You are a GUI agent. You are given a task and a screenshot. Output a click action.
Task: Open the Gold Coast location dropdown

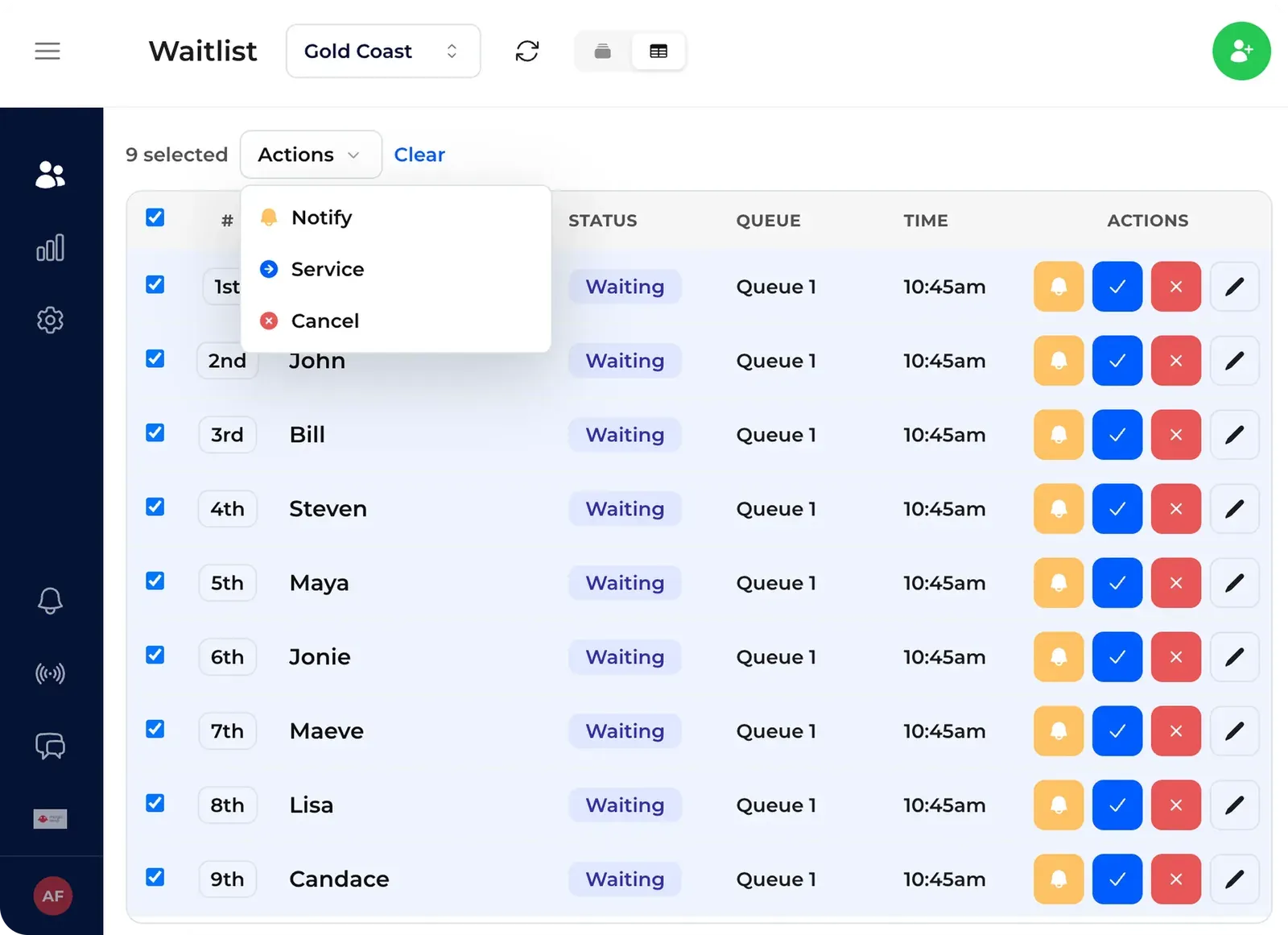(383, 52)
